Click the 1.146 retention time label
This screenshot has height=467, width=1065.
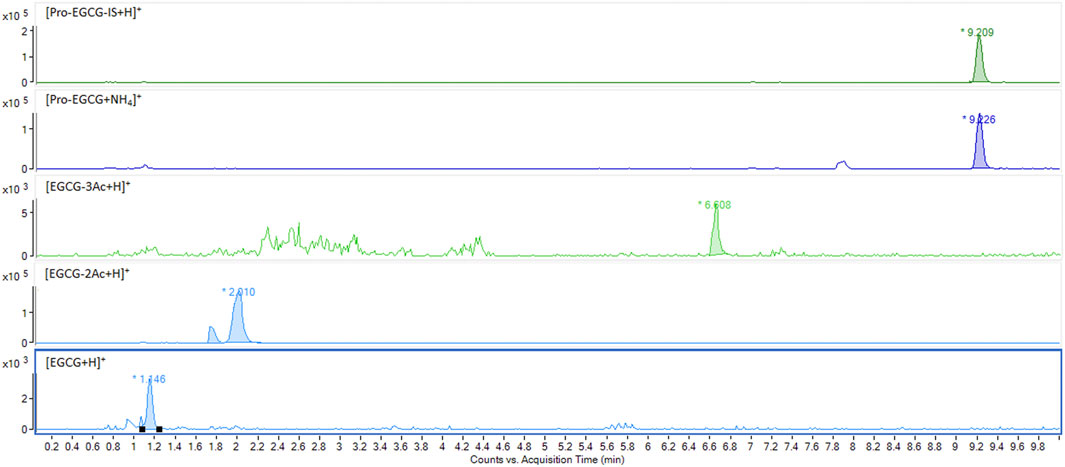coord(149,379)
